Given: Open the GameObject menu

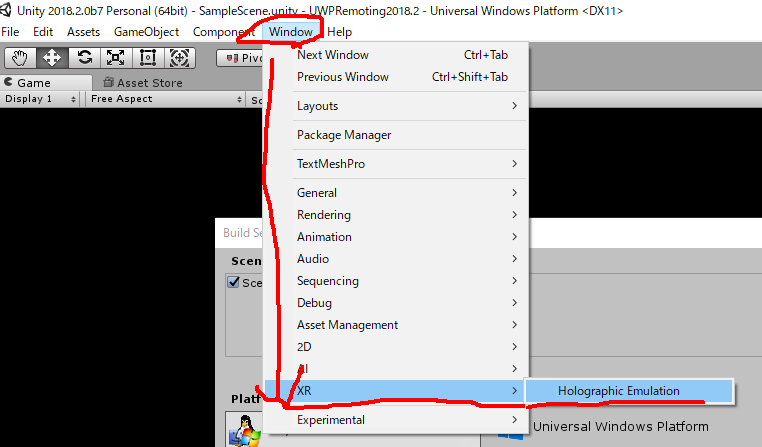Looking at the screenshot, I should point(146,32).
